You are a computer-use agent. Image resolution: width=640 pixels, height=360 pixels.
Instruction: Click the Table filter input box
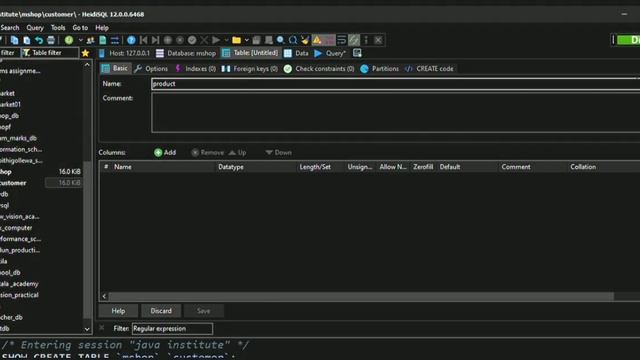pos(50,53)
